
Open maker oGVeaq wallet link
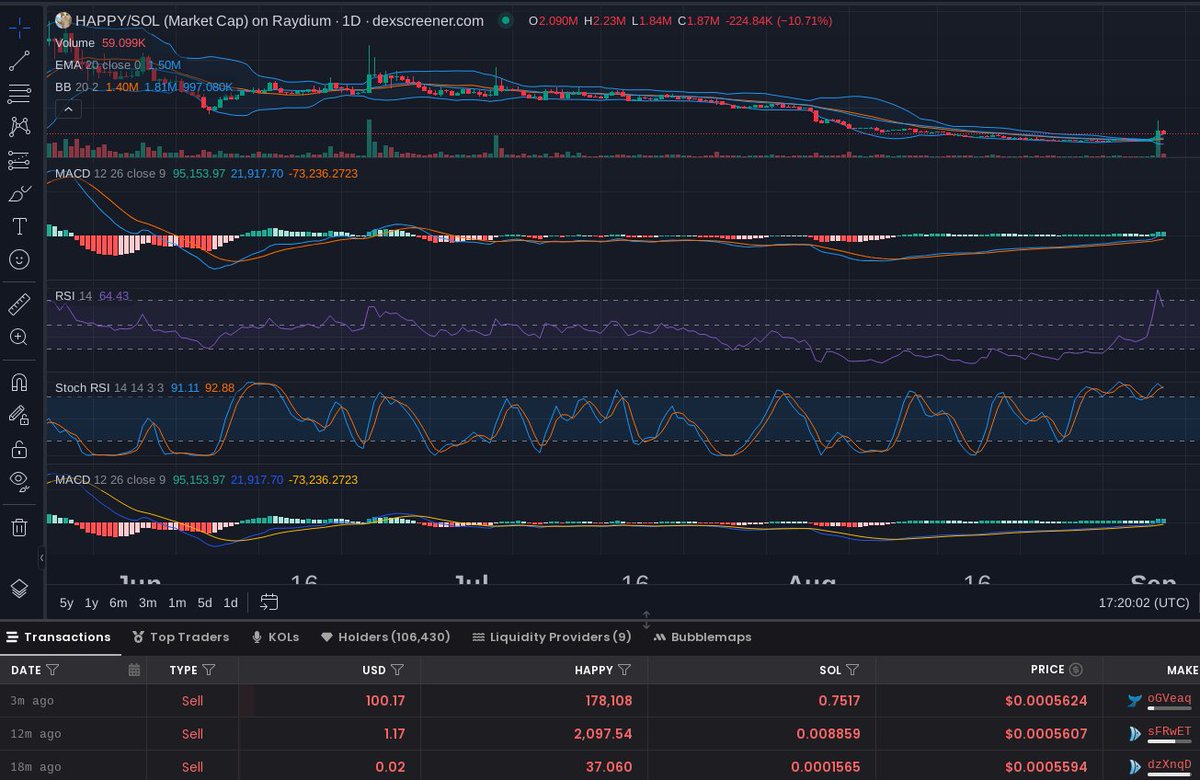1169,699
